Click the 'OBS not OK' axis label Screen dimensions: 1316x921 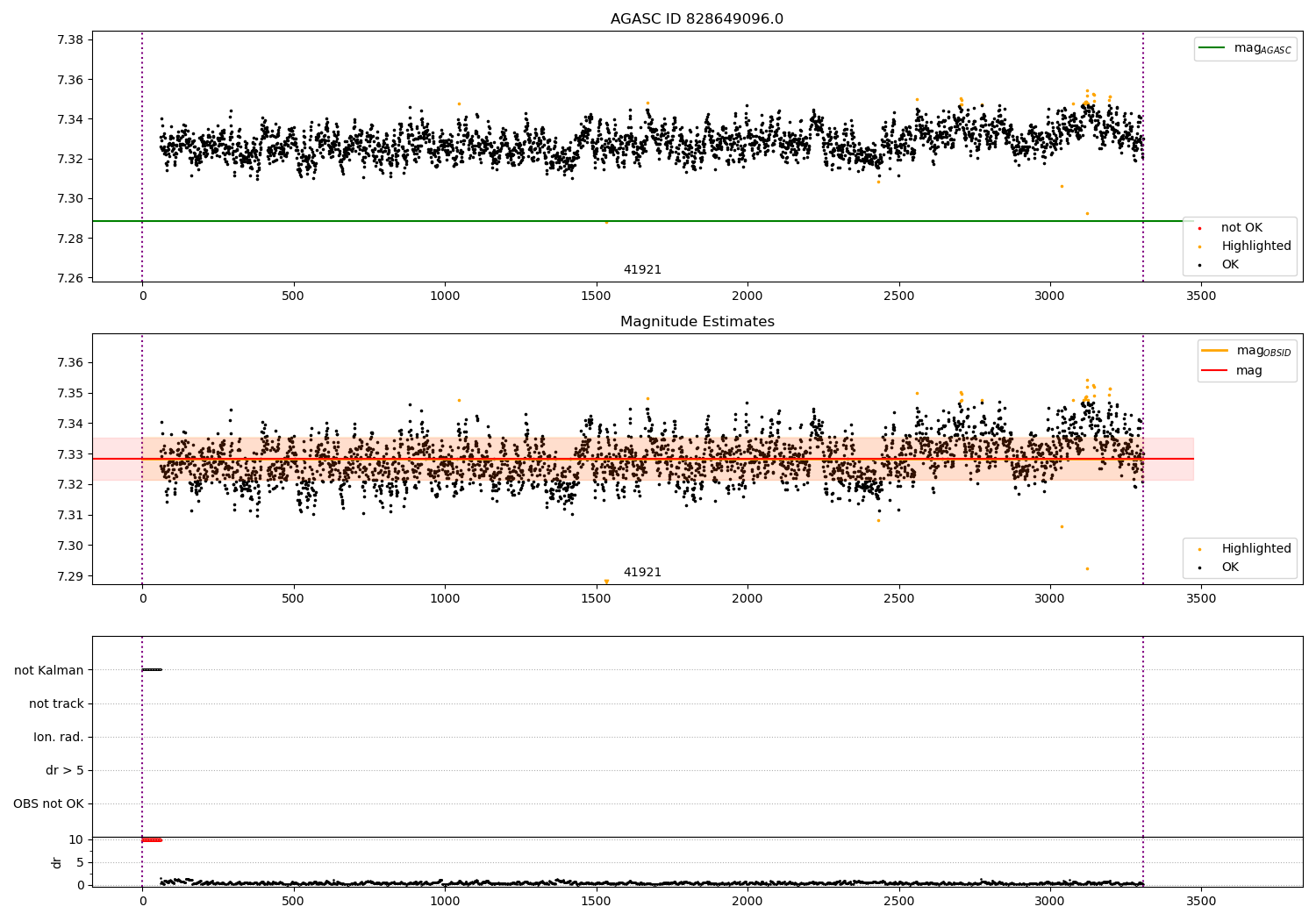tap(49, 803)
